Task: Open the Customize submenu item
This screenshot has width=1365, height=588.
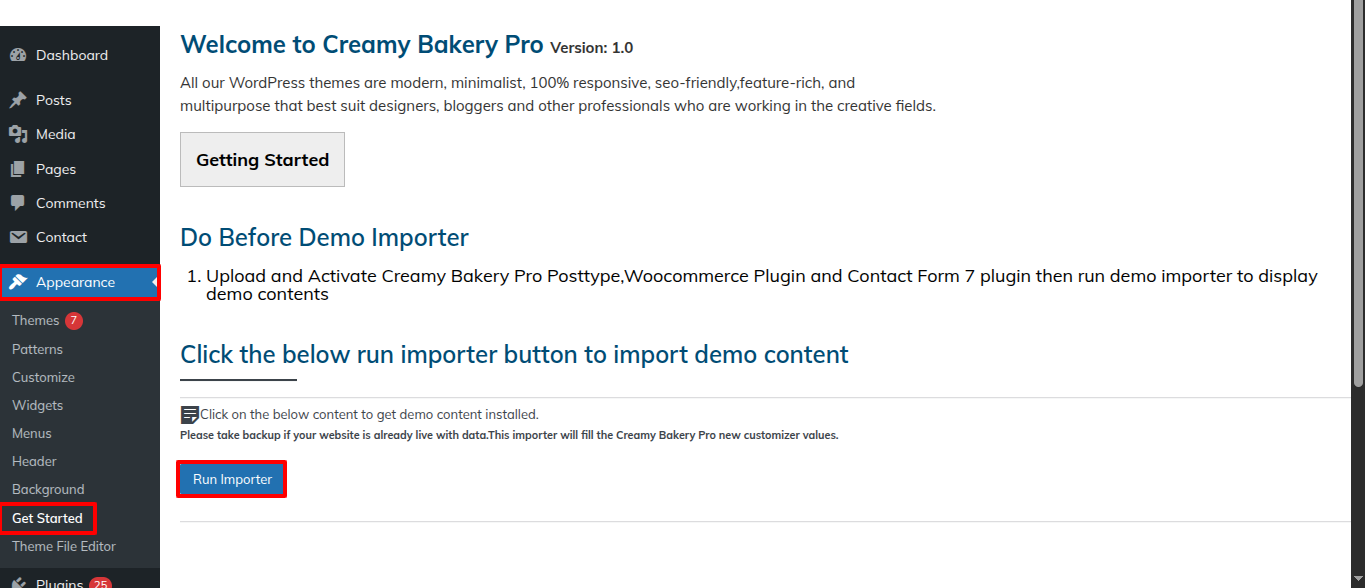Action: tap(43, 377)
